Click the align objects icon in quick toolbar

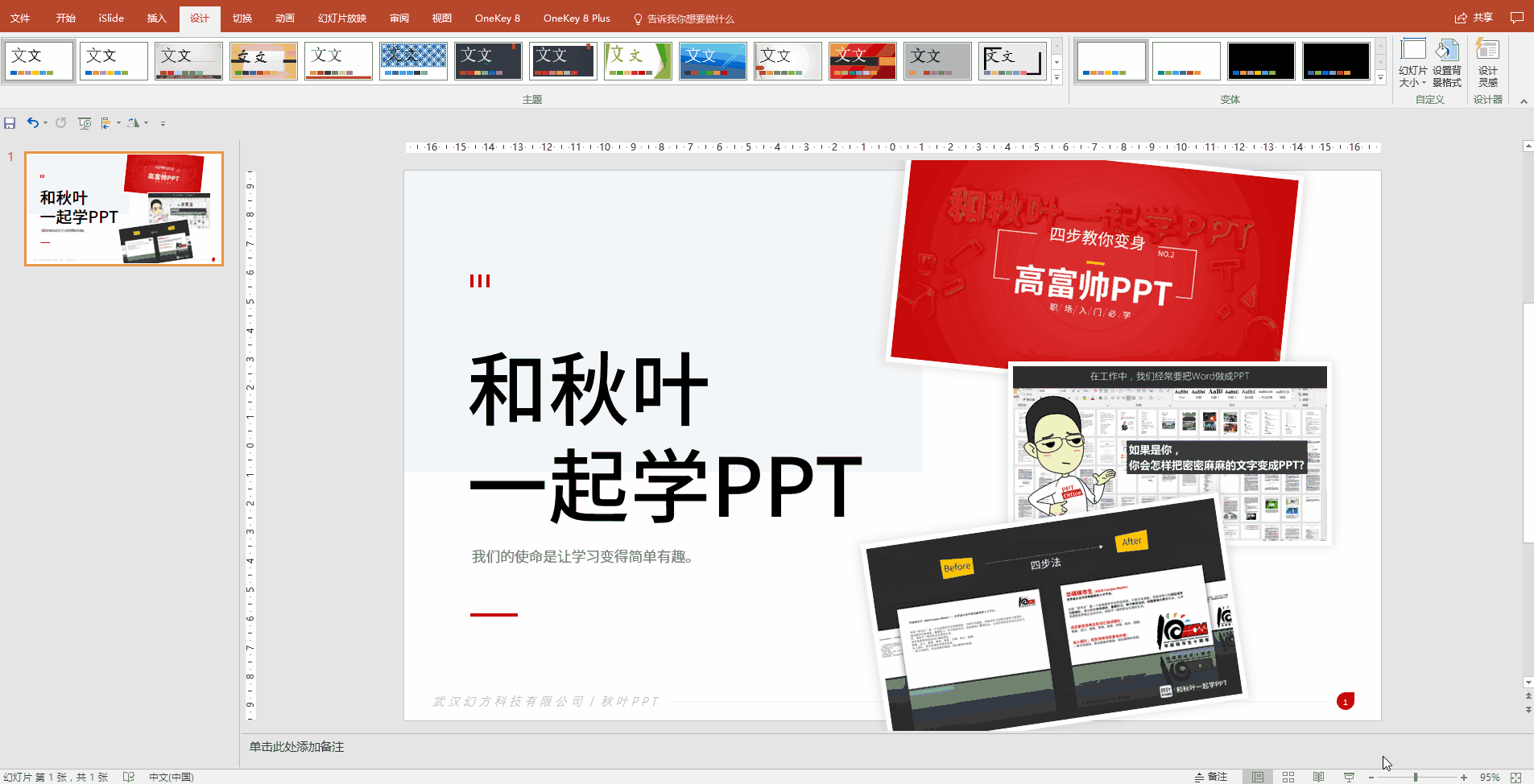coord(106,123)
